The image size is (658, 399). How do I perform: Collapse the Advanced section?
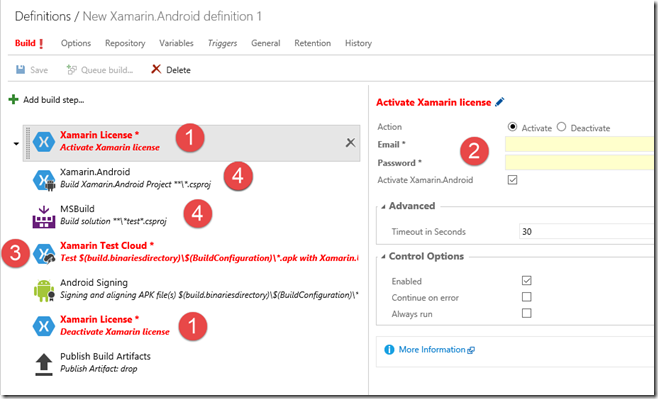point(383,206)
